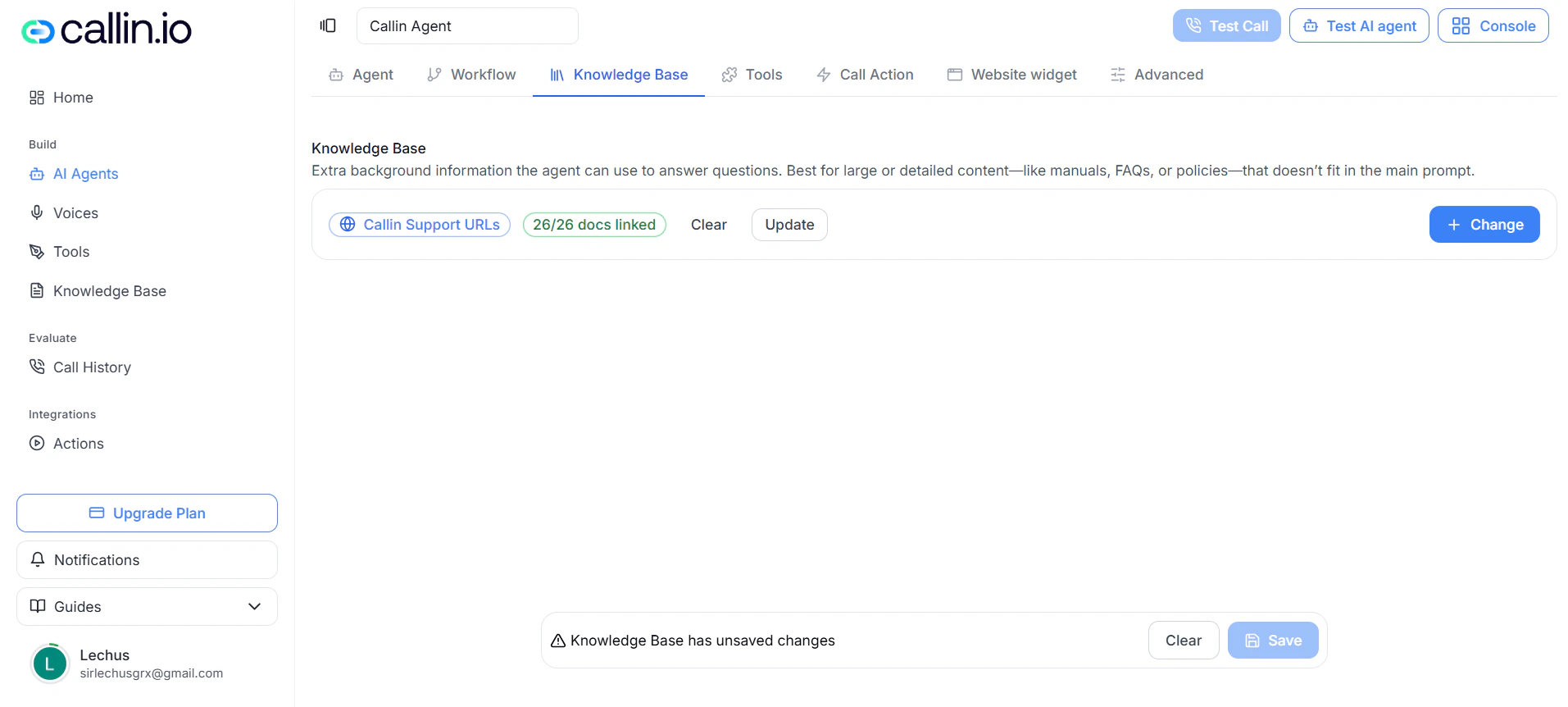Click the AI Agents robot icon
Viewport: 1568px width, 707px height.
[x=37, y=174]
